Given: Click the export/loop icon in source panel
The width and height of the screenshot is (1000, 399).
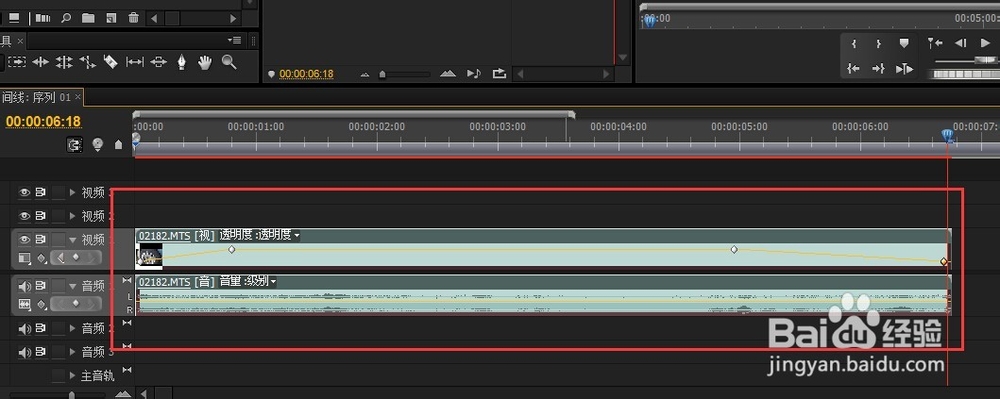Looking at the screenshot, I should click(x=499, y=74).
